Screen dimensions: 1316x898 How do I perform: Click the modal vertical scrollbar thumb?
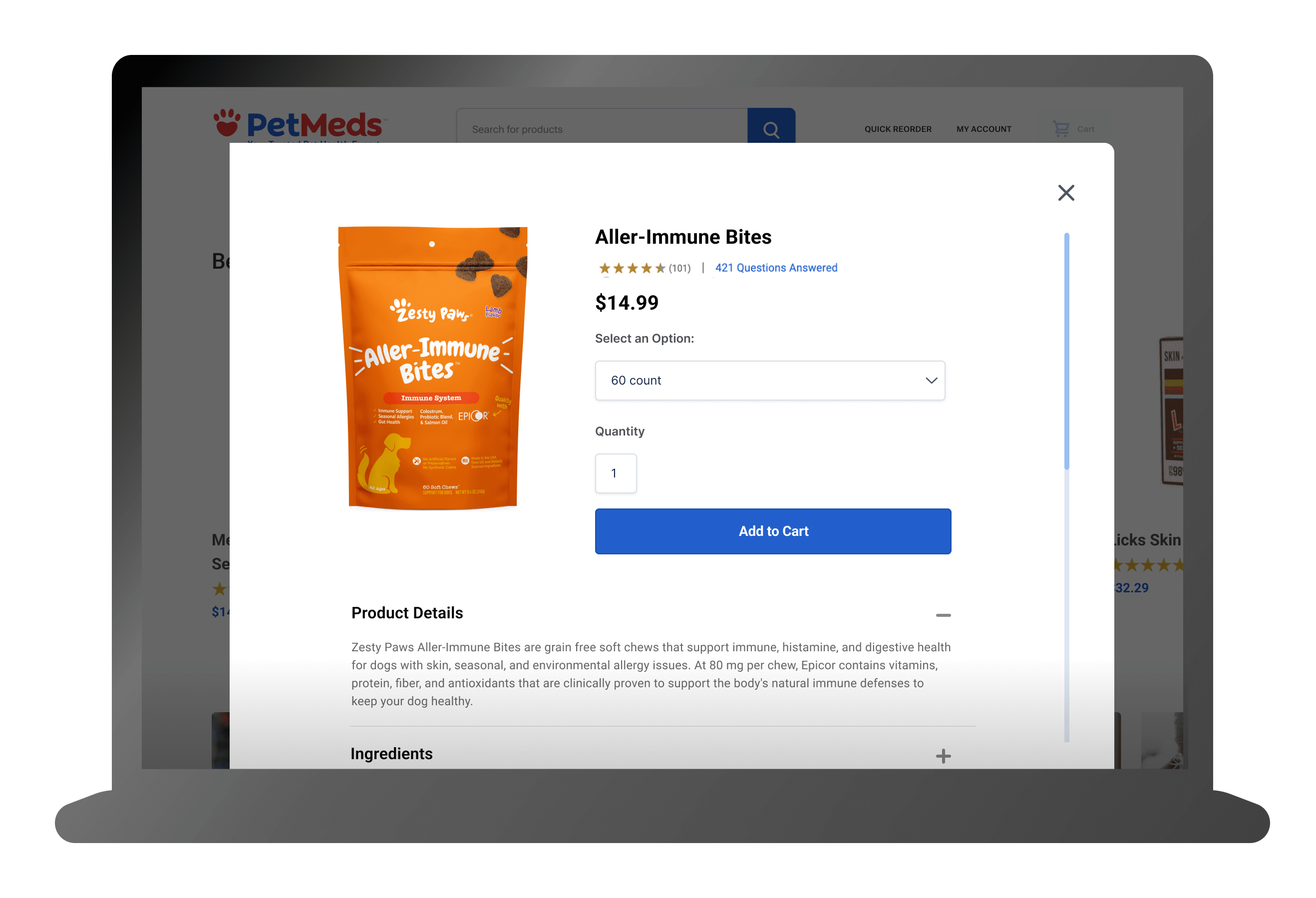(1066, 351)
